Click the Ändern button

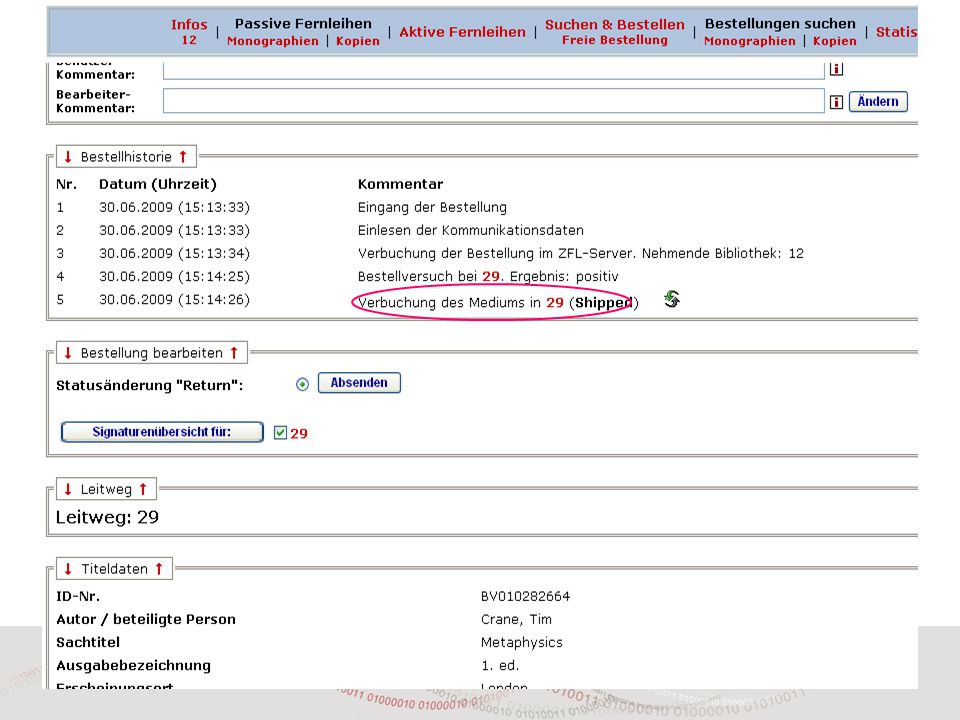click(x=878, y=102)
